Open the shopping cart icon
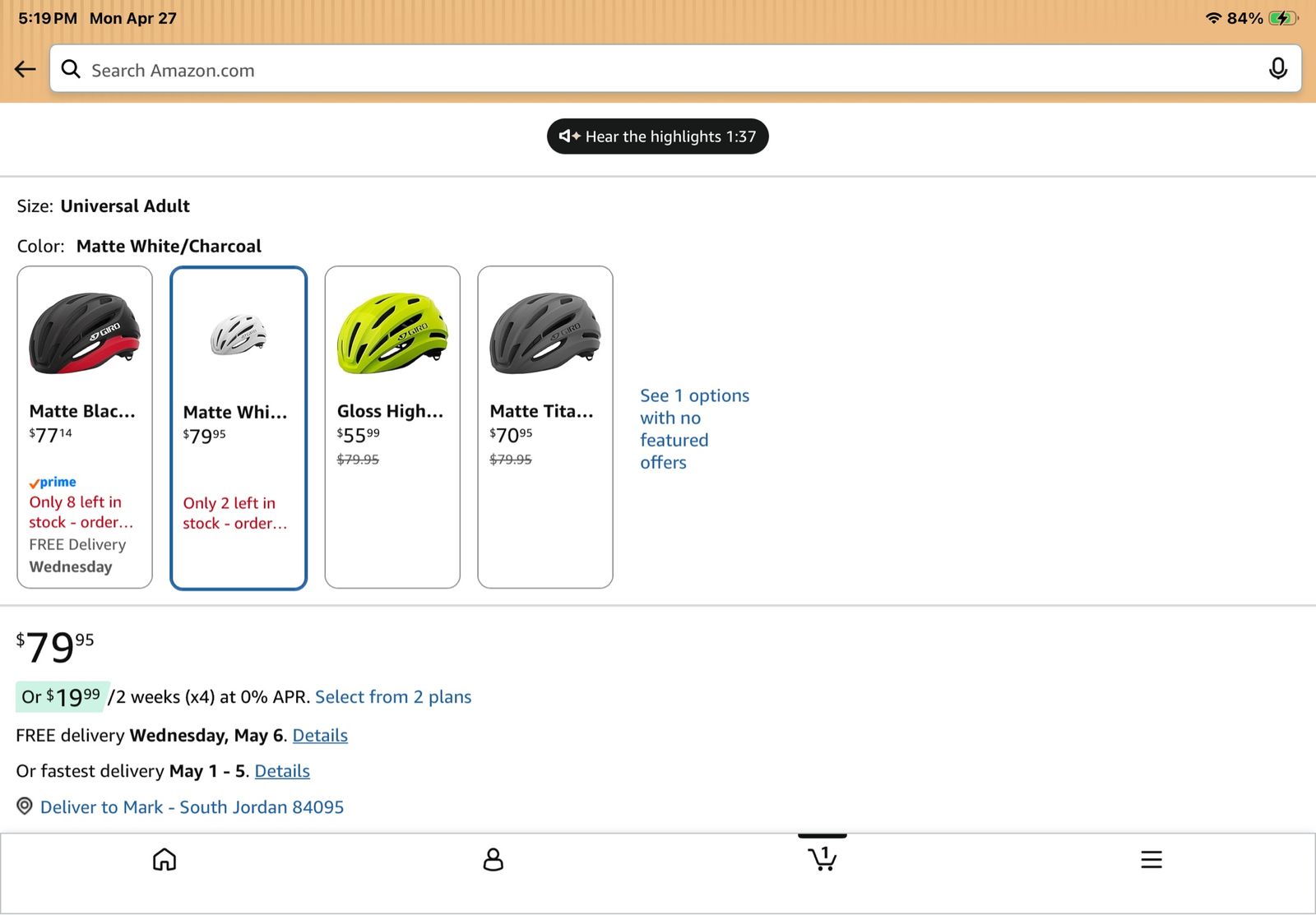 click(x=822, y=858)
